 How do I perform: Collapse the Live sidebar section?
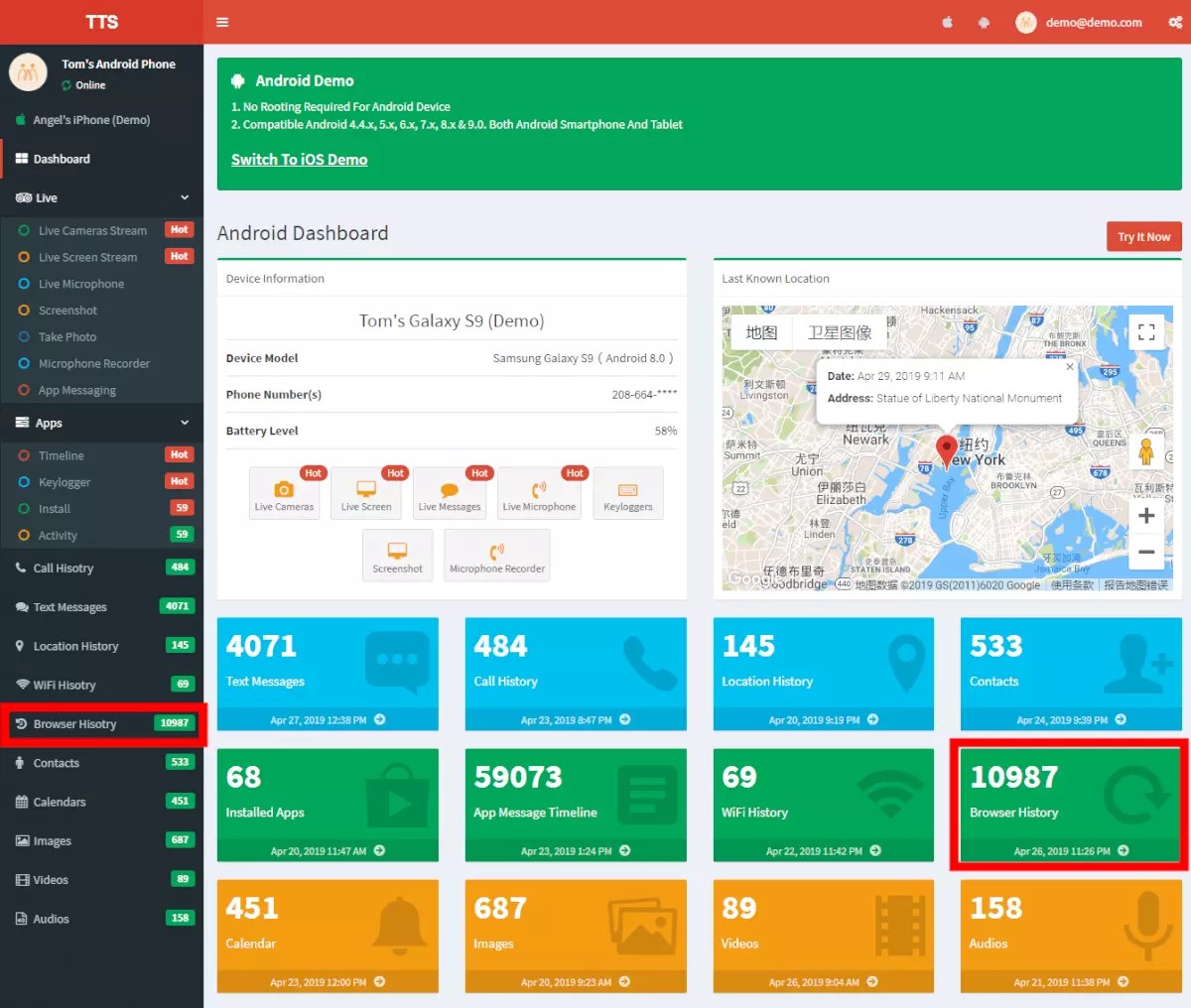coord(101,197)
